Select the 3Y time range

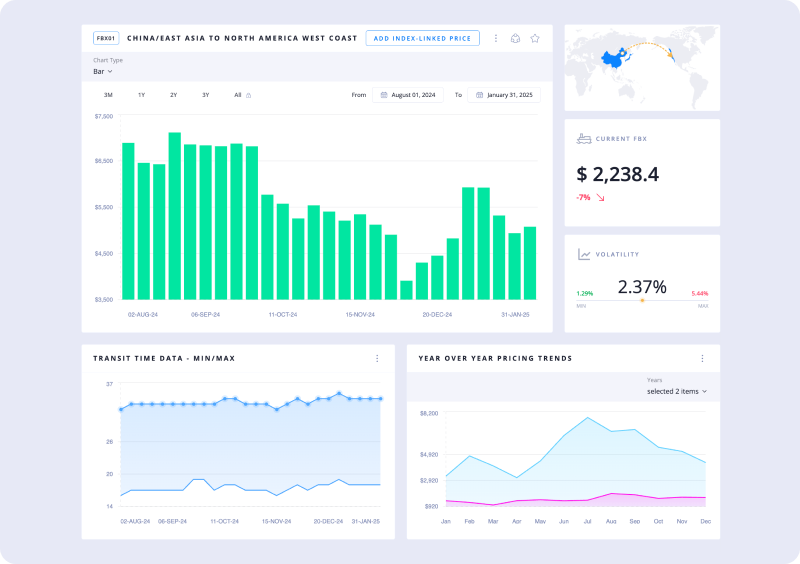(x=205, y=95)
